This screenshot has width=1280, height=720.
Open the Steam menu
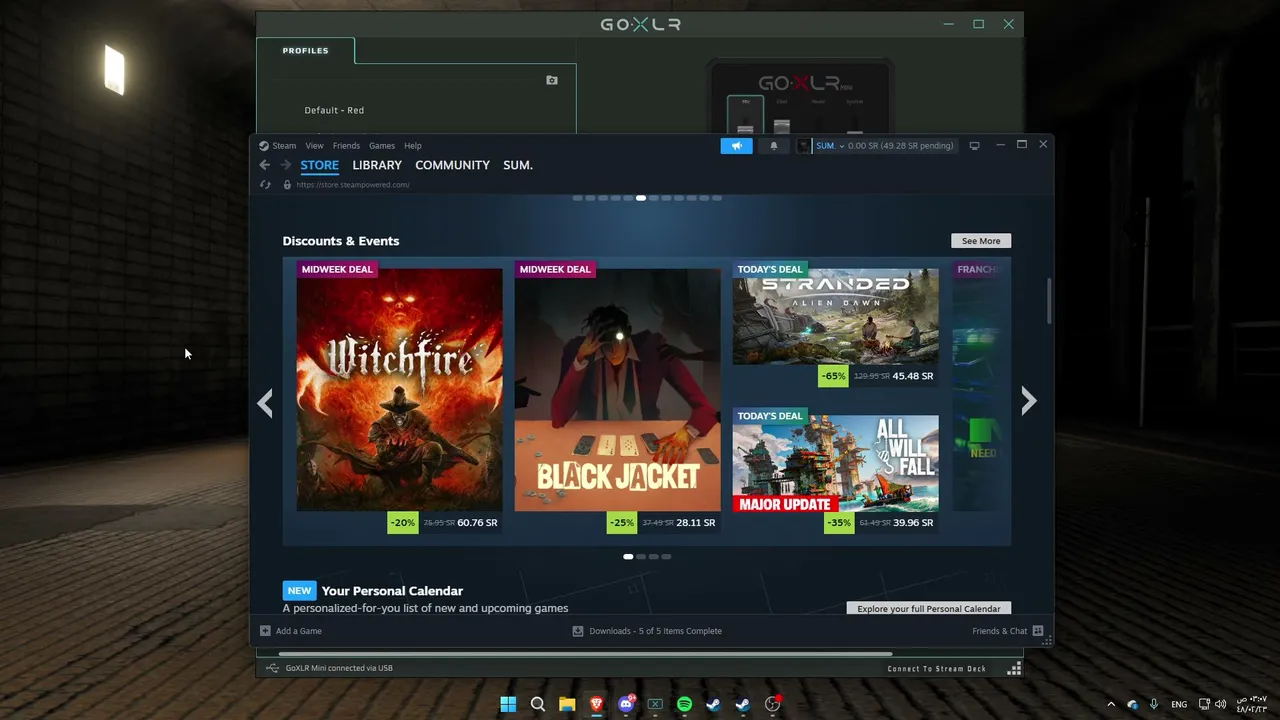[284, 146]
